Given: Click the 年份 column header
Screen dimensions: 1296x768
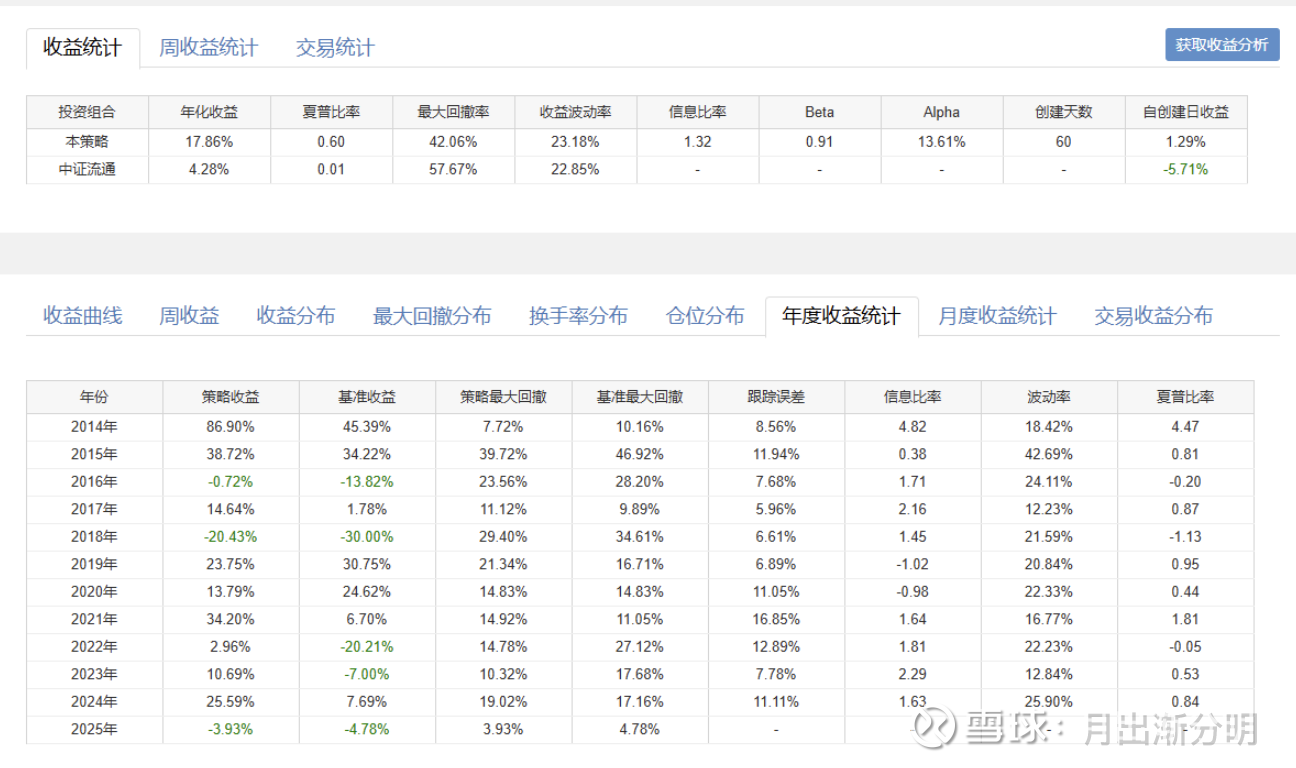Looking at the screenshot, I should (94, 397).
